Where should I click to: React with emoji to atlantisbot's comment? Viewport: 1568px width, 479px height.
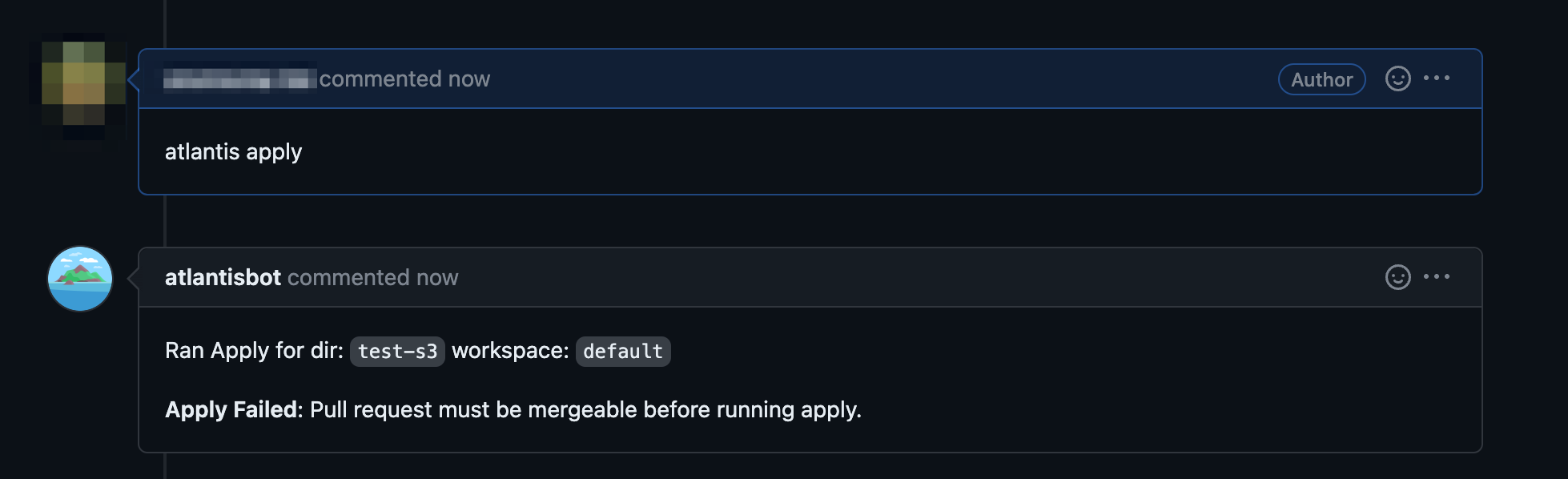point(1397,277)
